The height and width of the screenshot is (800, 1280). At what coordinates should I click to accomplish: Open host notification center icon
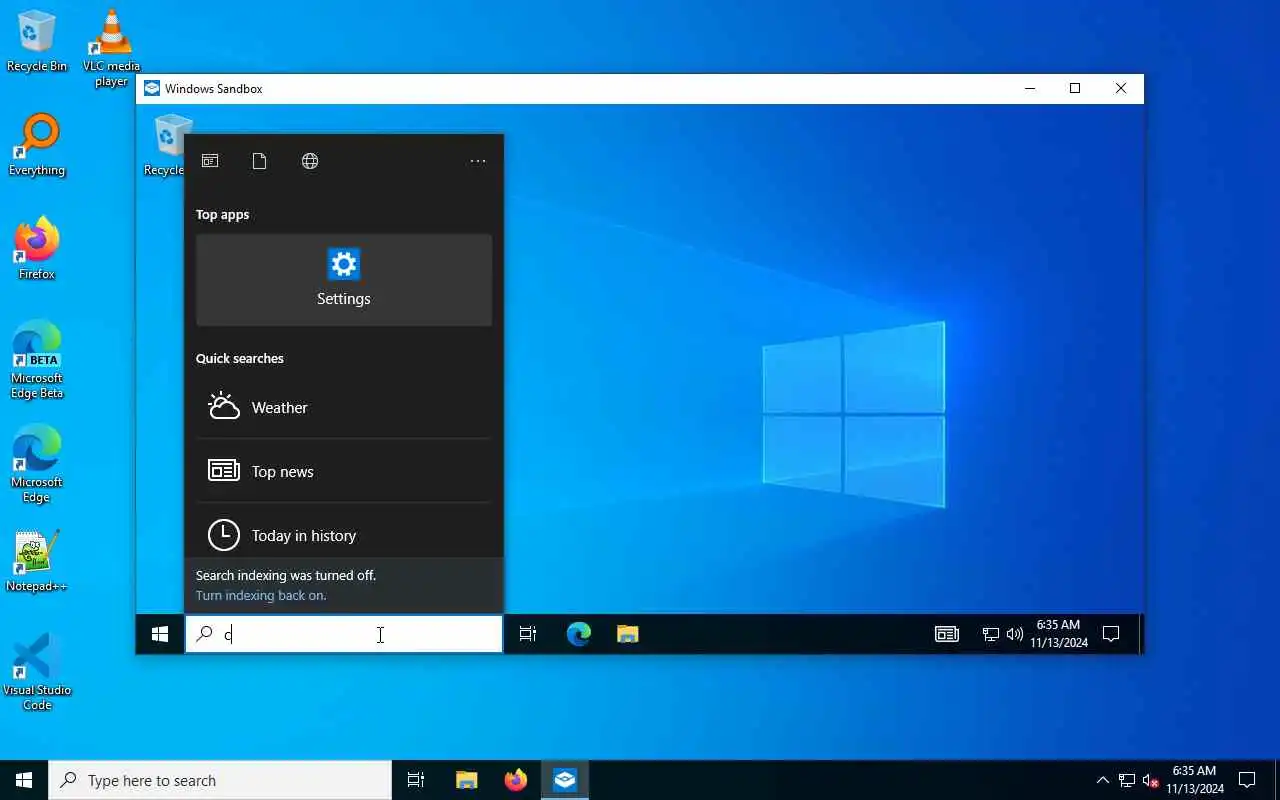(1247, 780)
